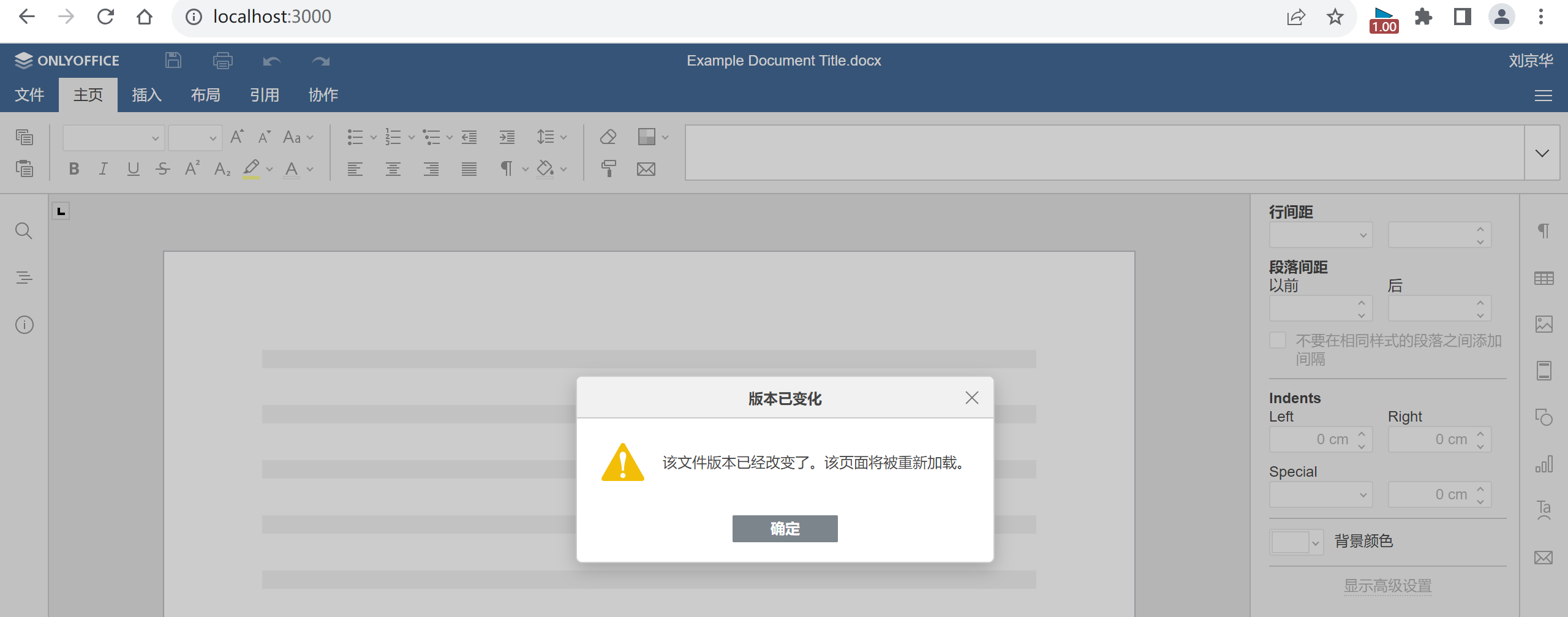Click the decrease indent icon
This screenshot has width=1568, height=617.
tap(469, 137)
